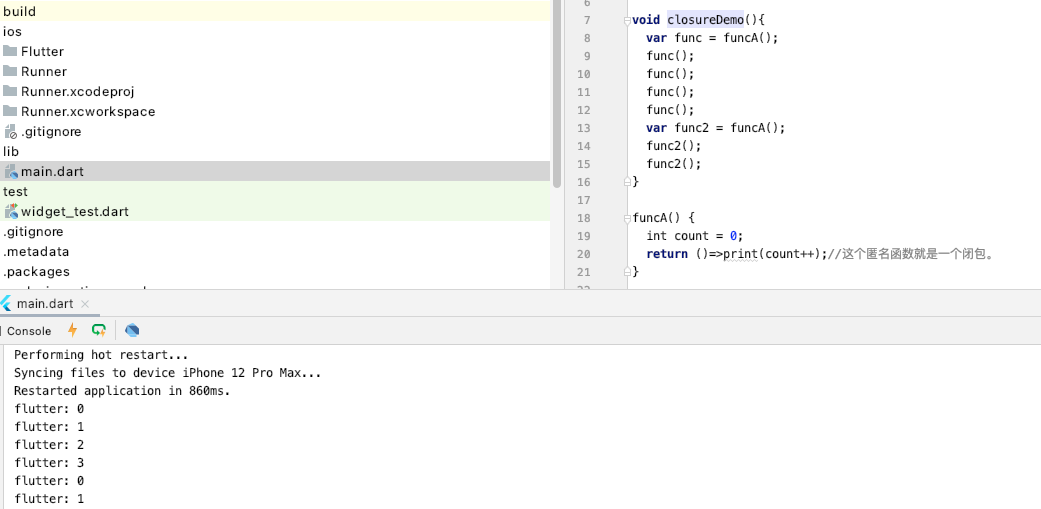The height and width of the screenshot is (509, 1041).
Task: Click the 'func();' call on line 12
Action: (670, 109)
